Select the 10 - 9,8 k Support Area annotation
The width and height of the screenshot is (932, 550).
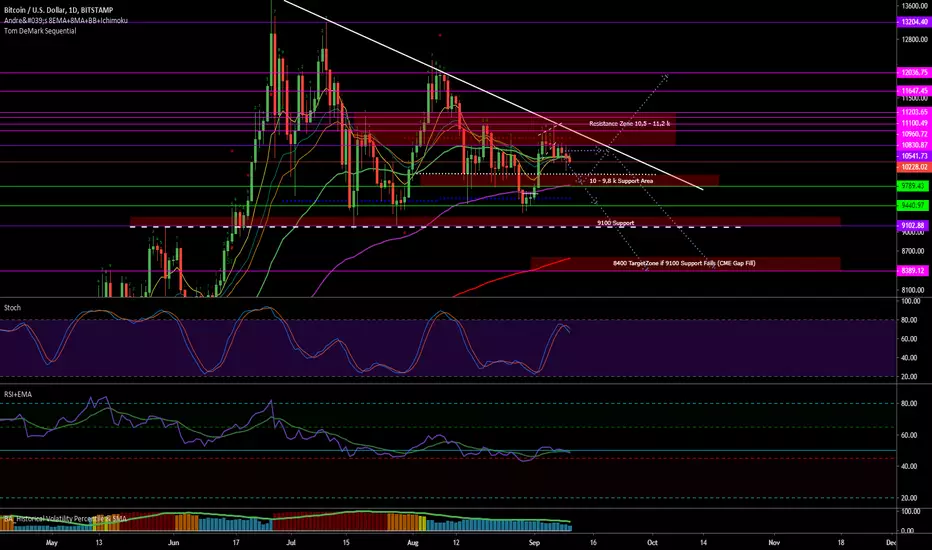[x=621, y=181]
